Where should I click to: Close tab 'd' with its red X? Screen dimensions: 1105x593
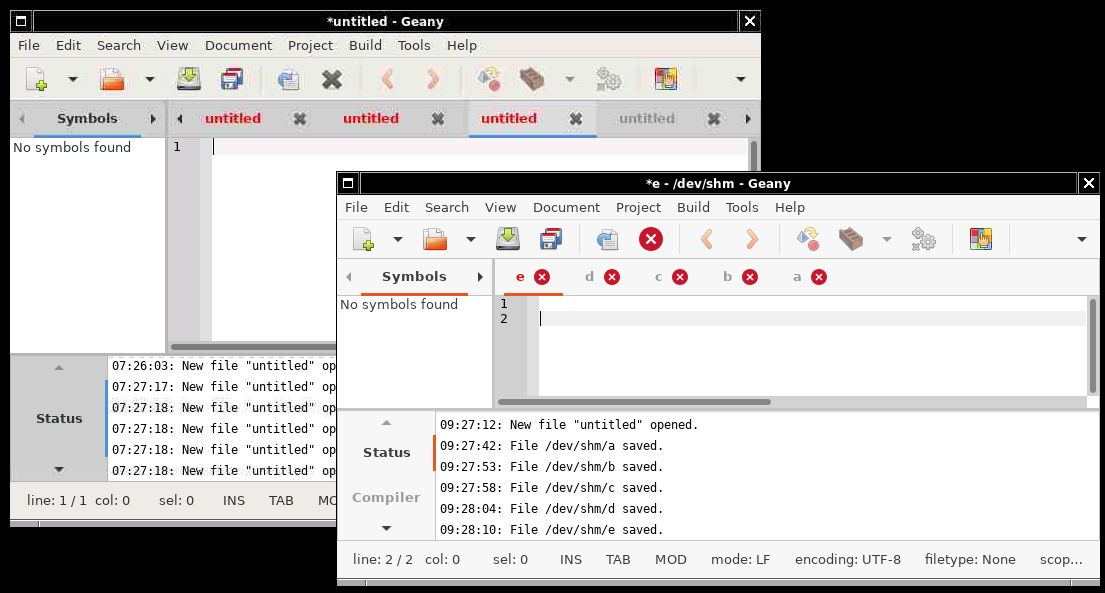[612, 277]
